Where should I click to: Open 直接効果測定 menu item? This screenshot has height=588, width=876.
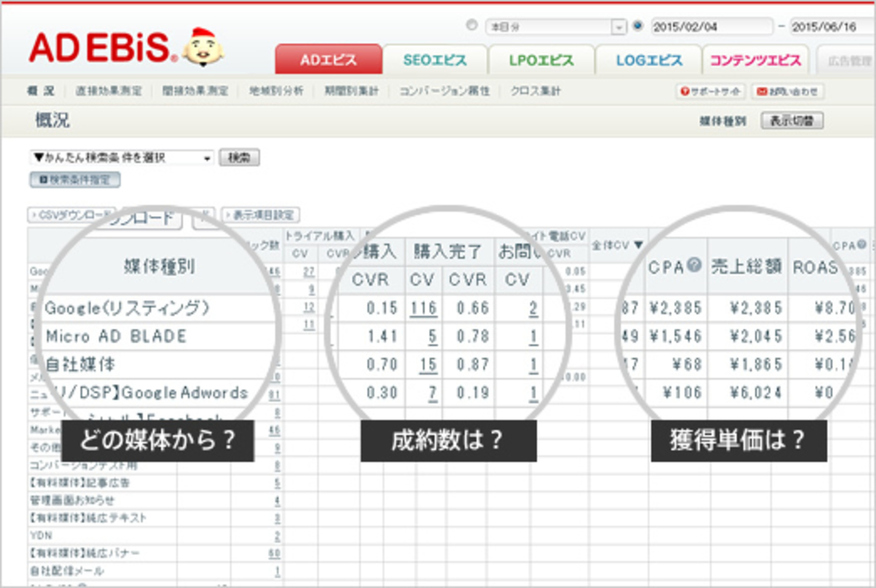pyautogui.click(x=110, y=91)
